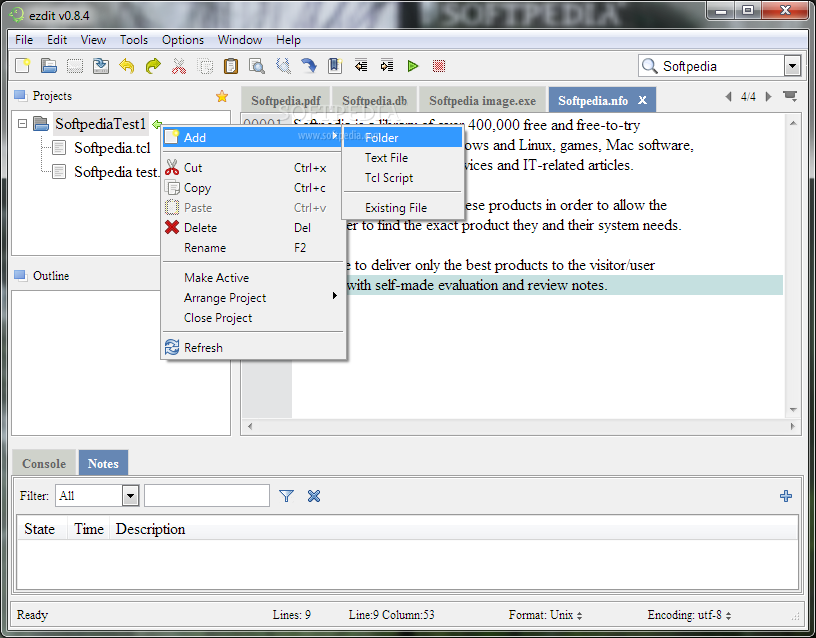Click the star icon in Projects panel

pos(222,96)
